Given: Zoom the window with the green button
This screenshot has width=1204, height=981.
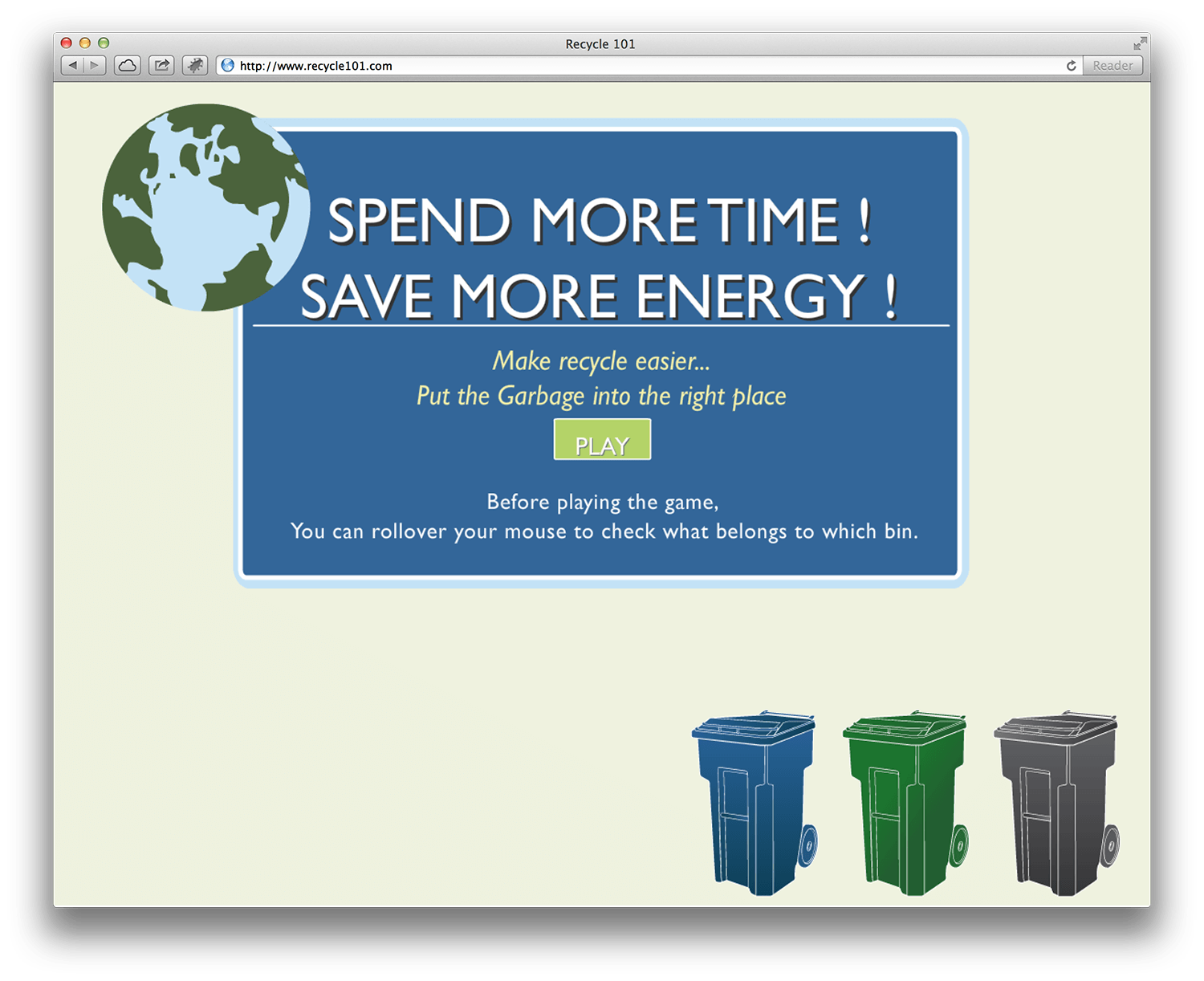Looking at the screenshot, I should click(104, 43).
